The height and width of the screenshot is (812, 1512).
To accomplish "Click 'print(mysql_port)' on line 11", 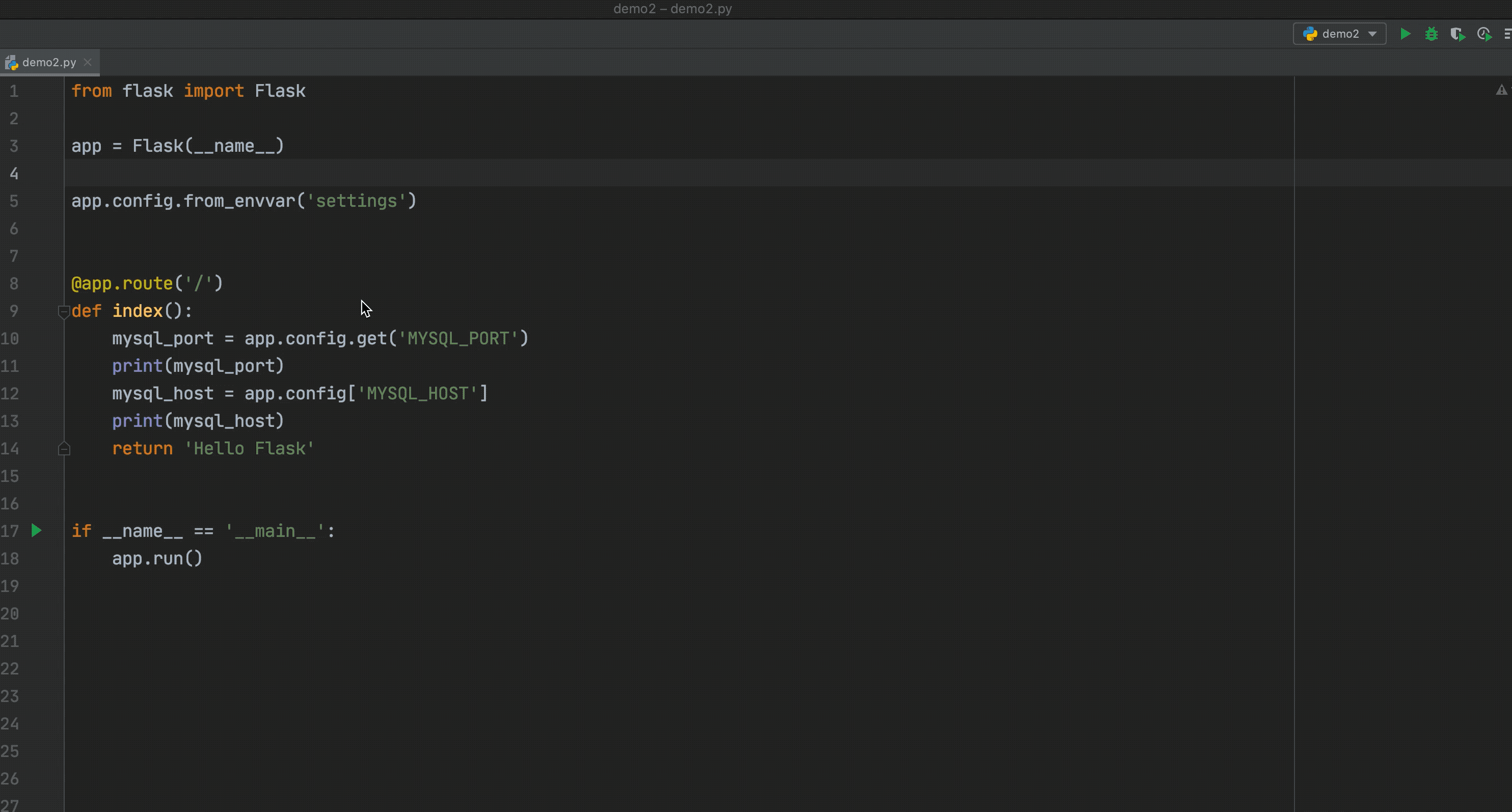I will tap(198, 366).
